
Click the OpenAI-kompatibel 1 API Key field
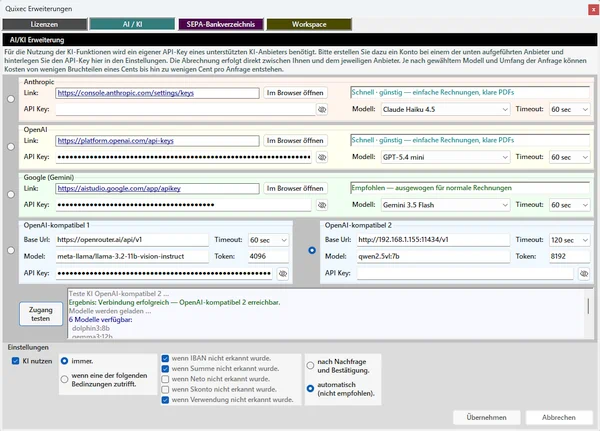(x=164, y=274)
